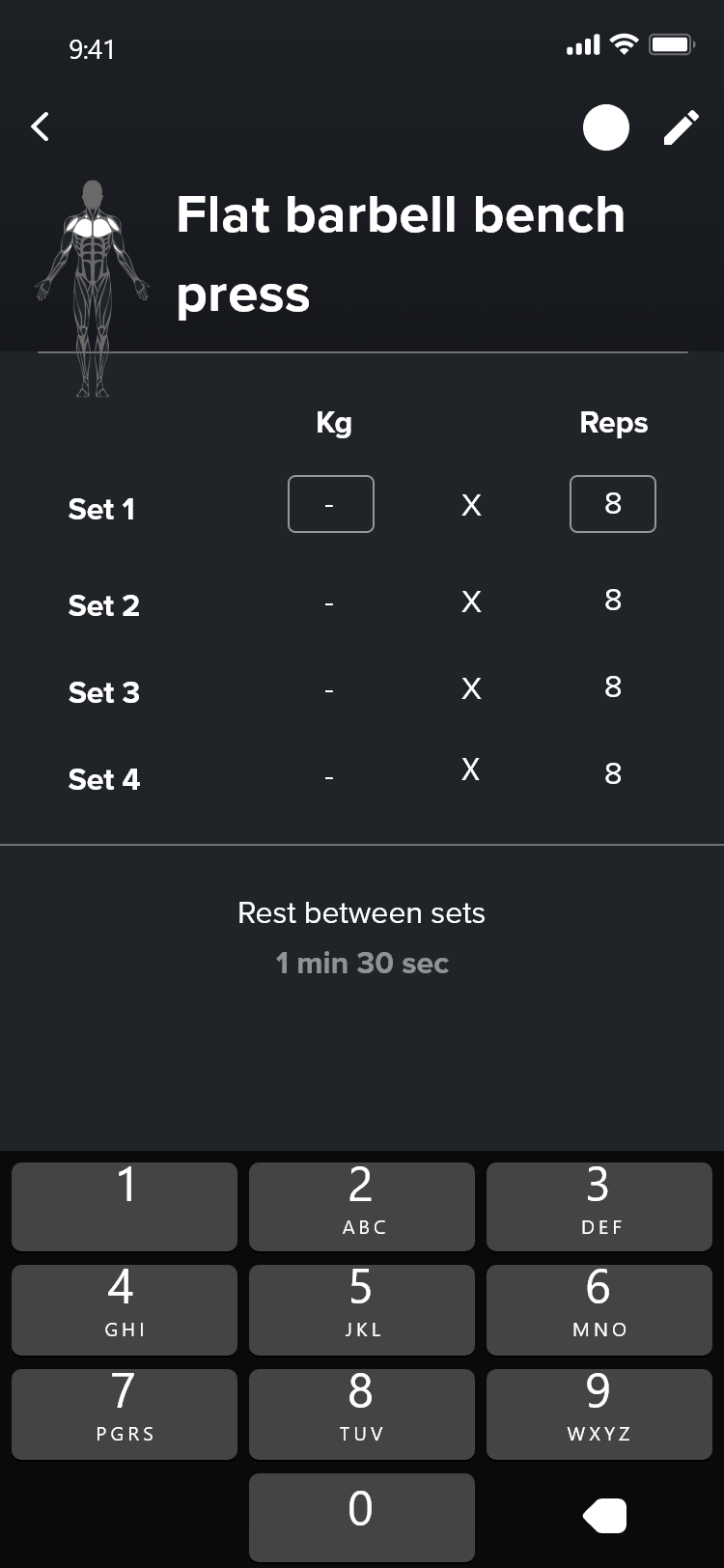Tap the Set 2 Kg value

tap(329, 604)
